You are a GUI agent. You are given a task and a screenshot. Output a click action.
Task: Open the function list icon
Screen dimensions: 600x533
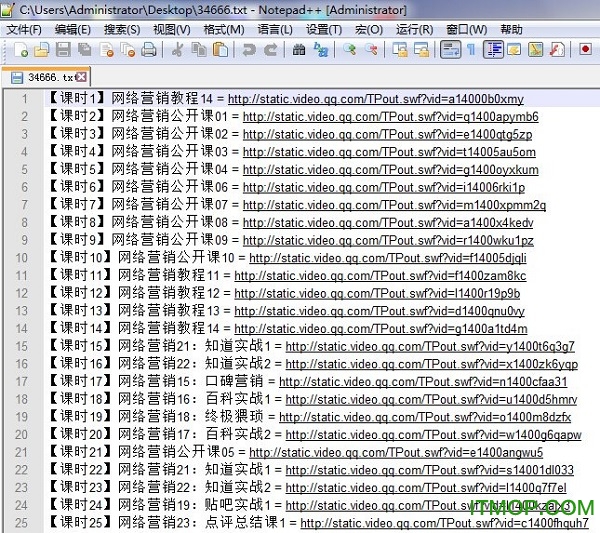pos(557,50)
